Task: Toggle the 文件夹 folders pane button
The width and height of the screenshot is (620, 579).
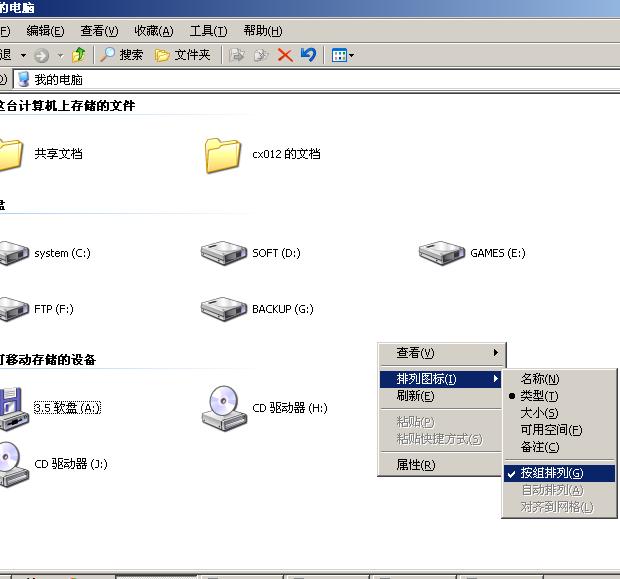Action: point(182,55)
